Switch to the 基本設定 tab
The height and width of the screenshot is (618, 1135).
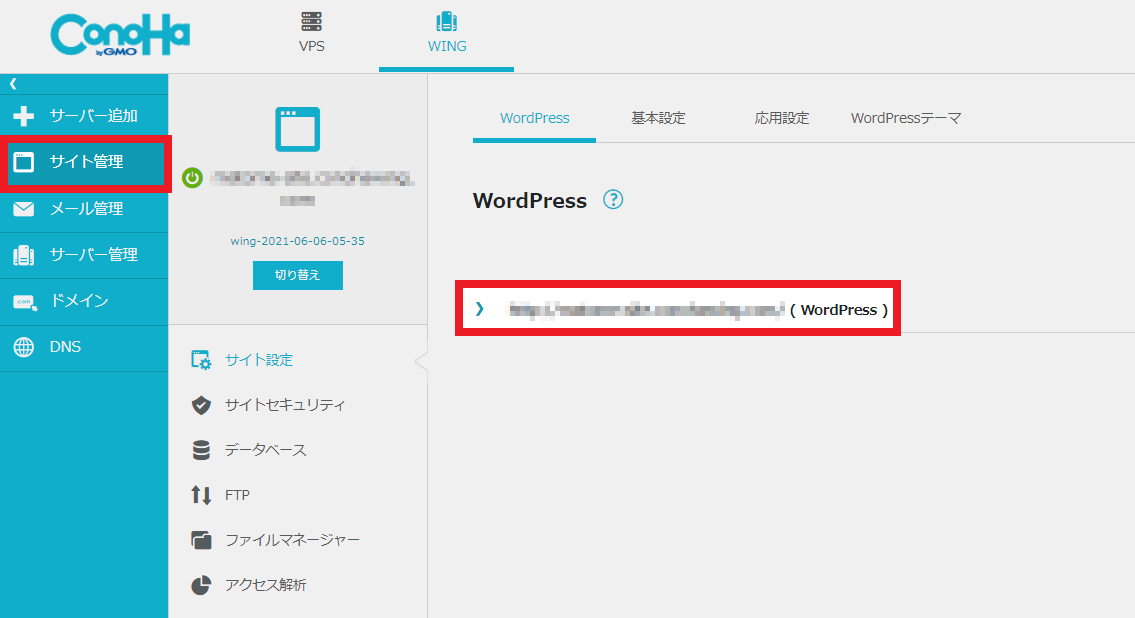pyautogui.click(x=658, y=118)
